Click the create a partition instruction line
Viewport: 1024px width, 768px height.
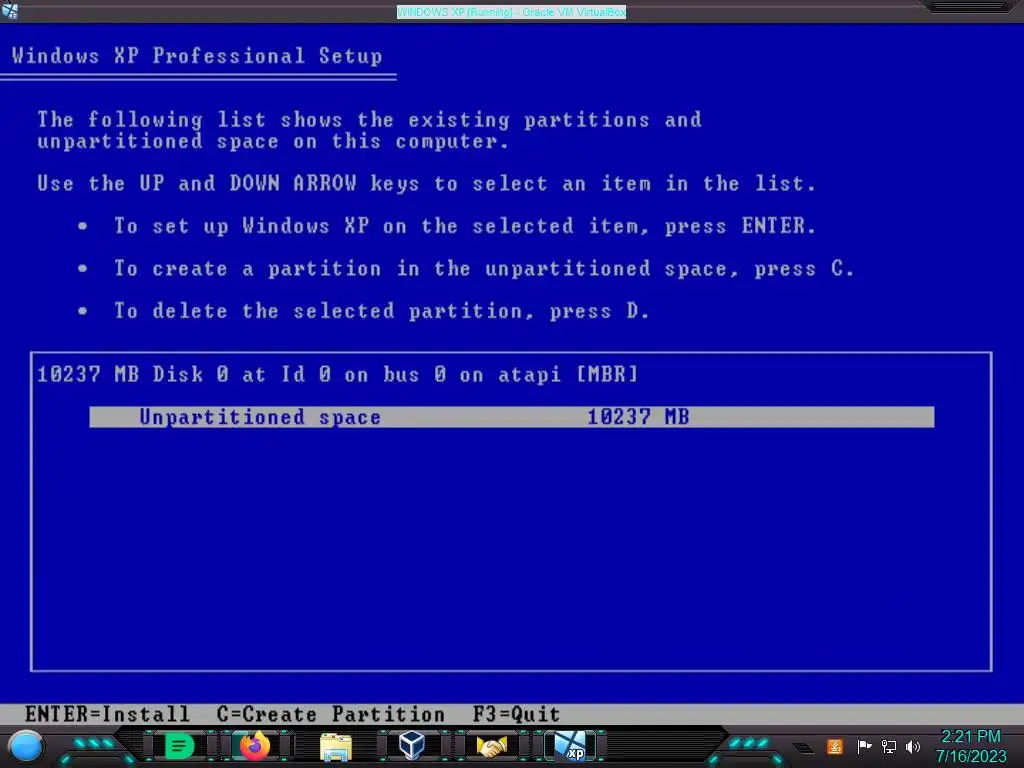[484, 268]
